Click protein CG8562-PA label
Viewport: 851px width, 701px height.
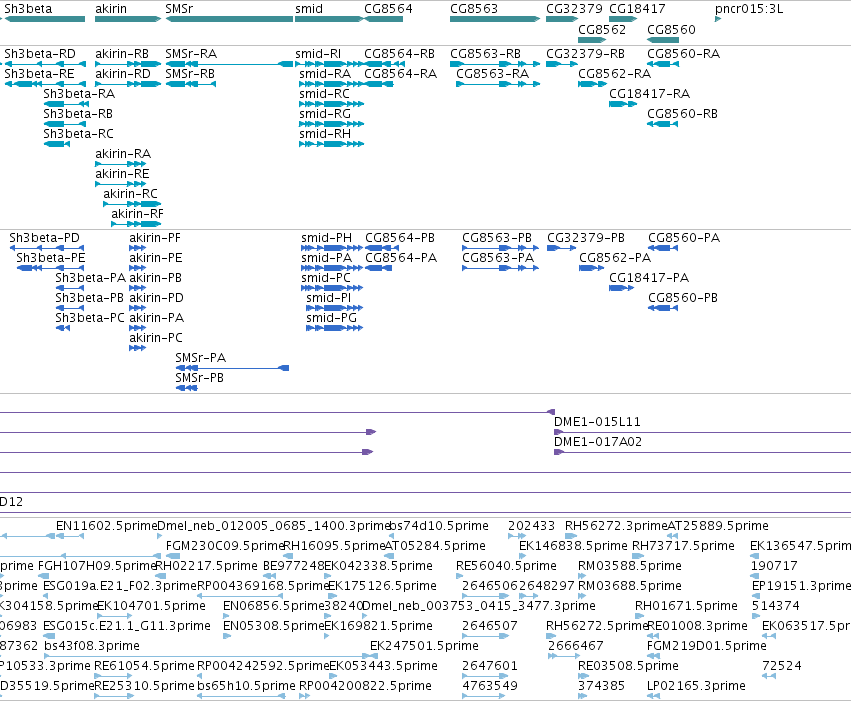[x=615, y=258]
